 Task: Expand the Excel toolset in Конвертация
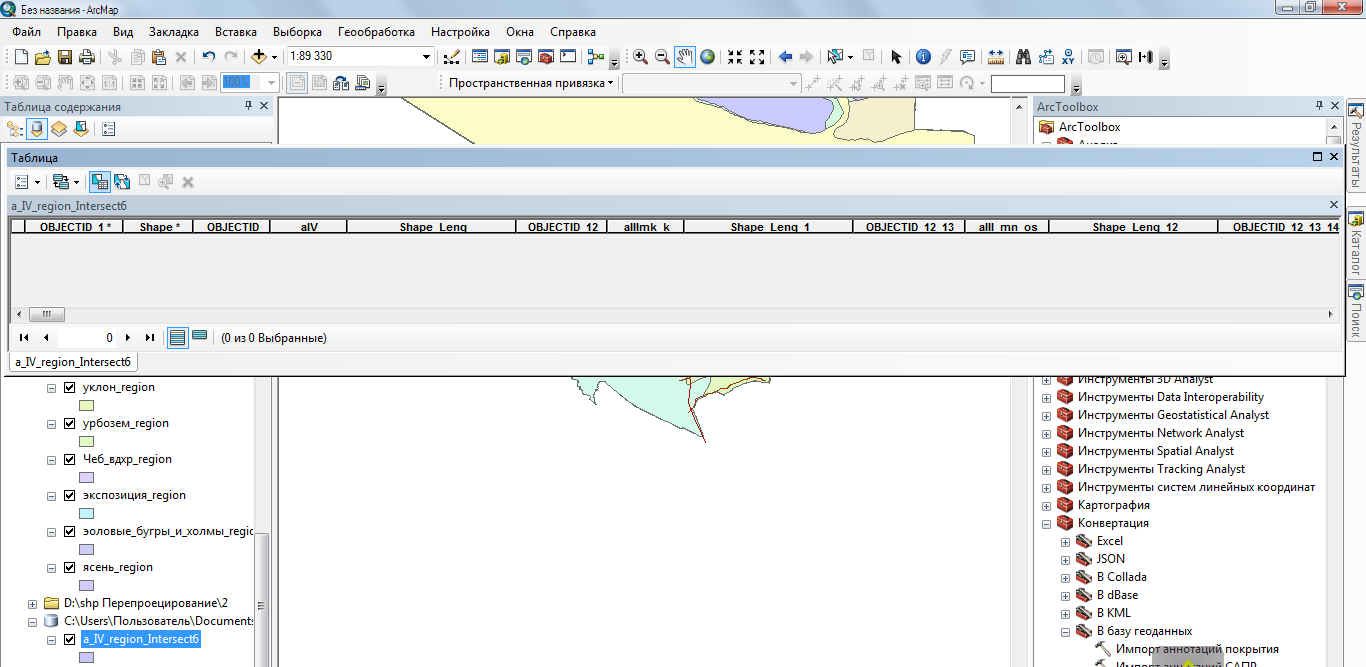click(x=1066, y=541)
